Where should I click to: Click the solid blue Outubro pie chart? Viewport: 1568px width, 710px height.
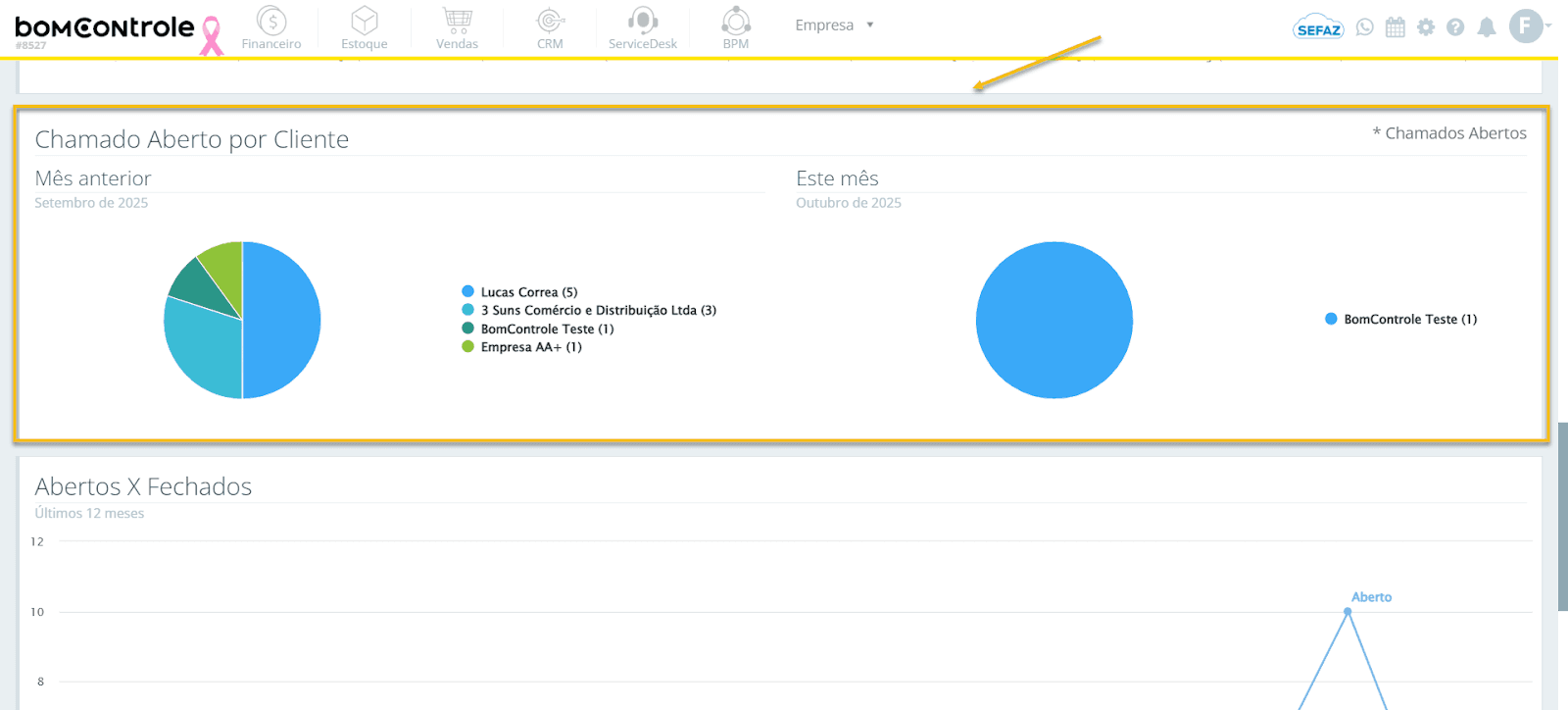coord(1054,320)
